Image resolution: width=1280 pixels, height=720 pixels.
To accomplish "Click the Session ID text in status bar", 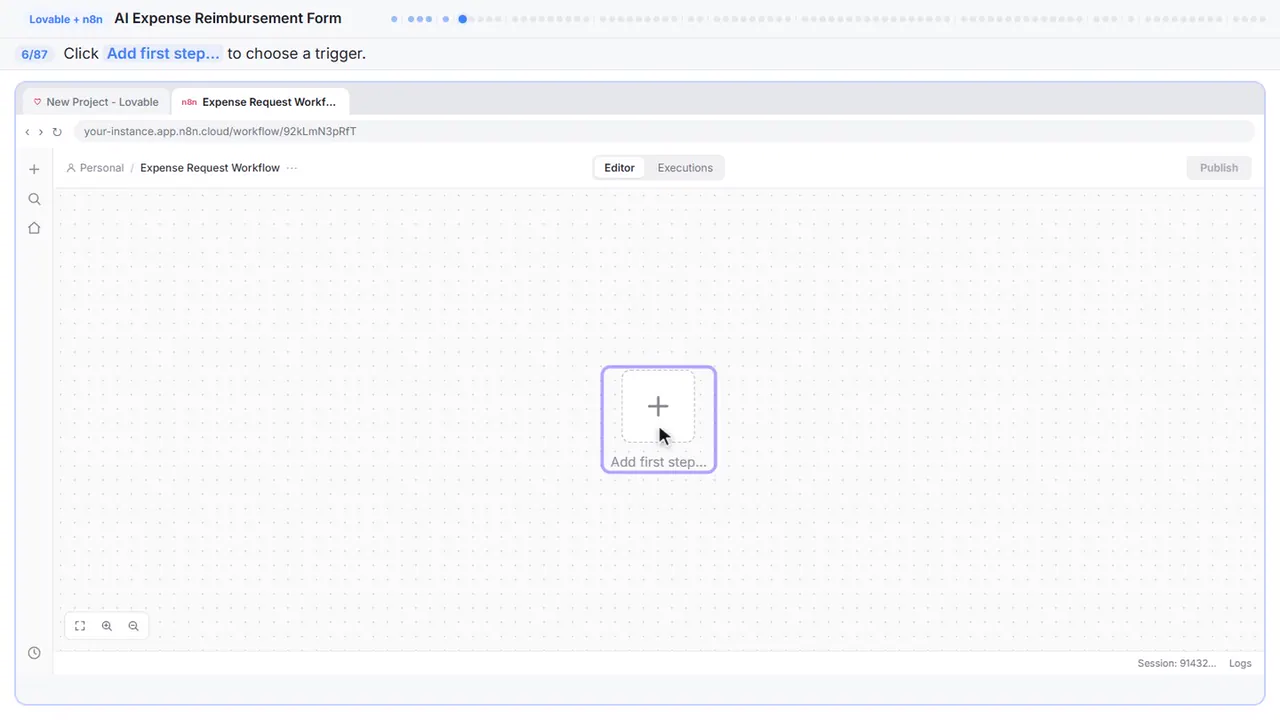I will click(x=1177, y=663).
